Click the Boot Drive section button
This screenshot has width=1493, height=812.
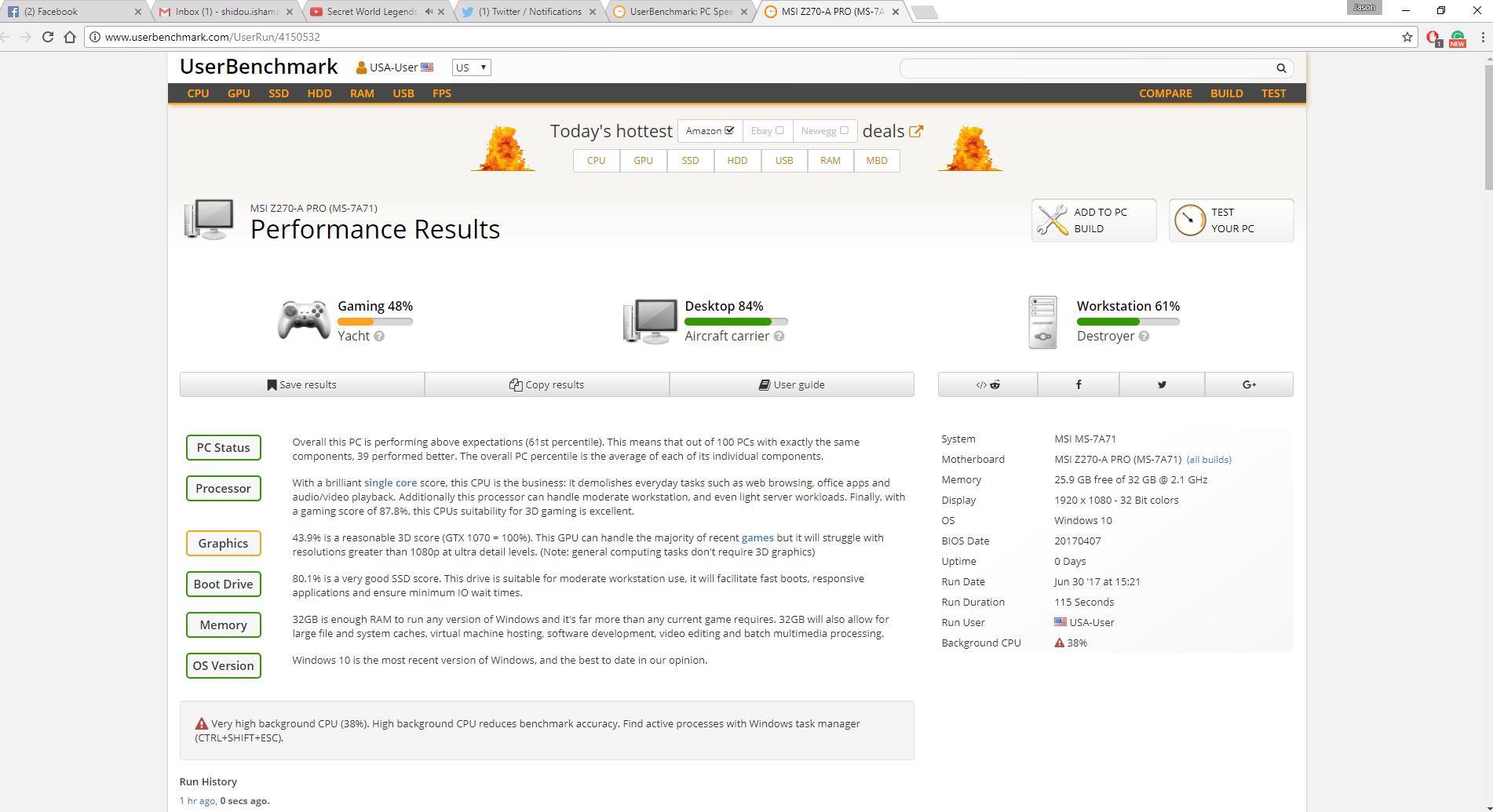(x=224, y=584)
